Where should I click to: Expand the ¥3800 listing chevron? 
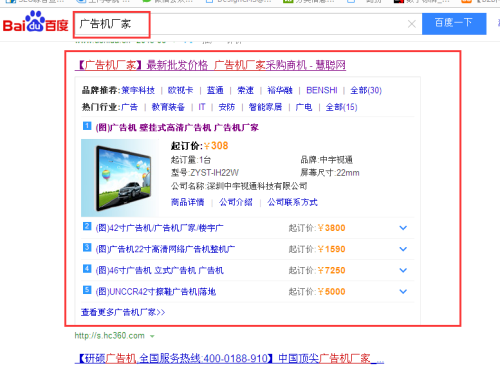403,228
